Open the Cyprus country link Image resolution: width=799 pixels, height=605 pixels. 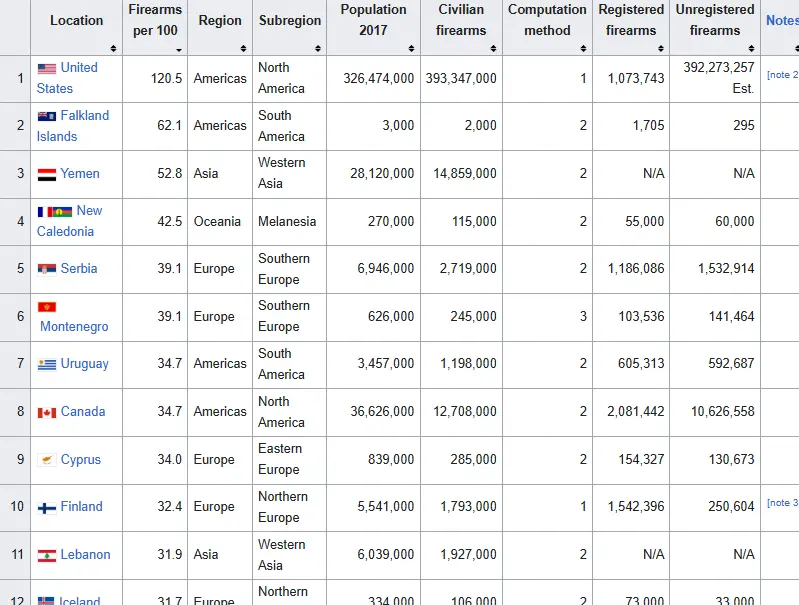[81, 460]
